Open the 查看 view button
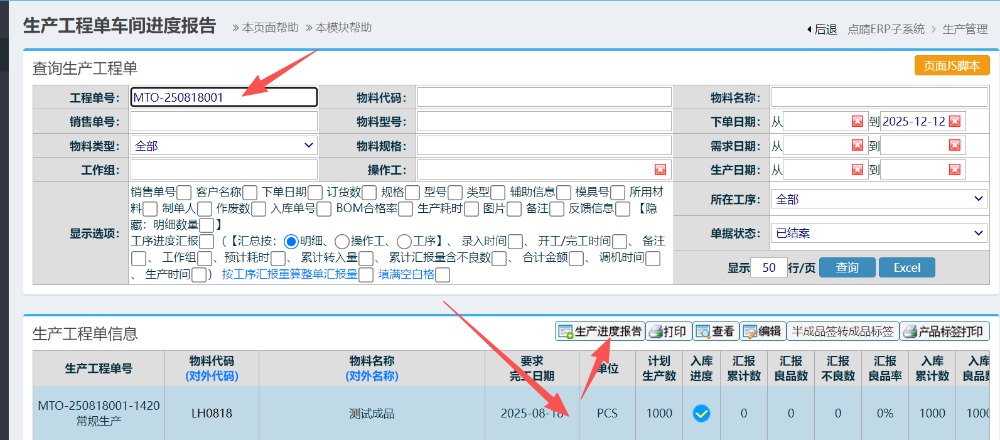Viewport: 1000px width, 440px height. click(715, 331)
